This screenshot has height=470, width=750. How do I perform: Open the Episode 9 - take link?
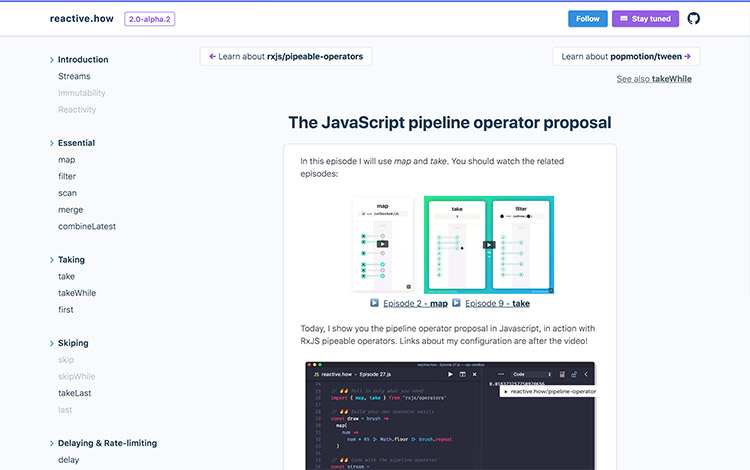pyautogui.click(x=497, y=304)
